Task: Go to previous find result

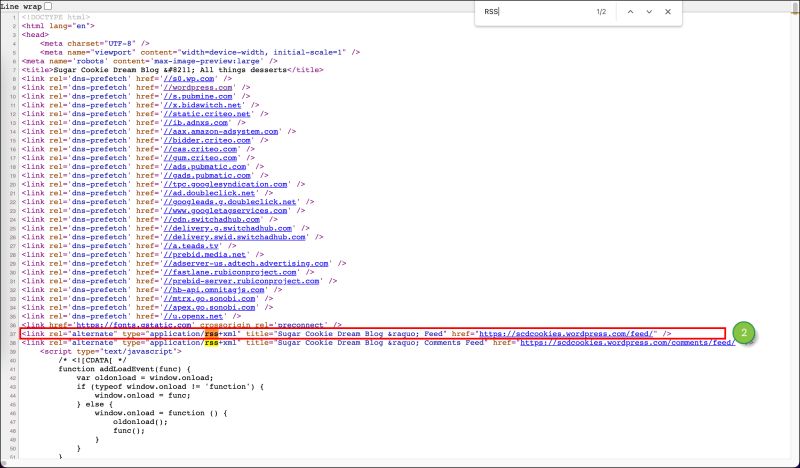Action: point(630,12)
